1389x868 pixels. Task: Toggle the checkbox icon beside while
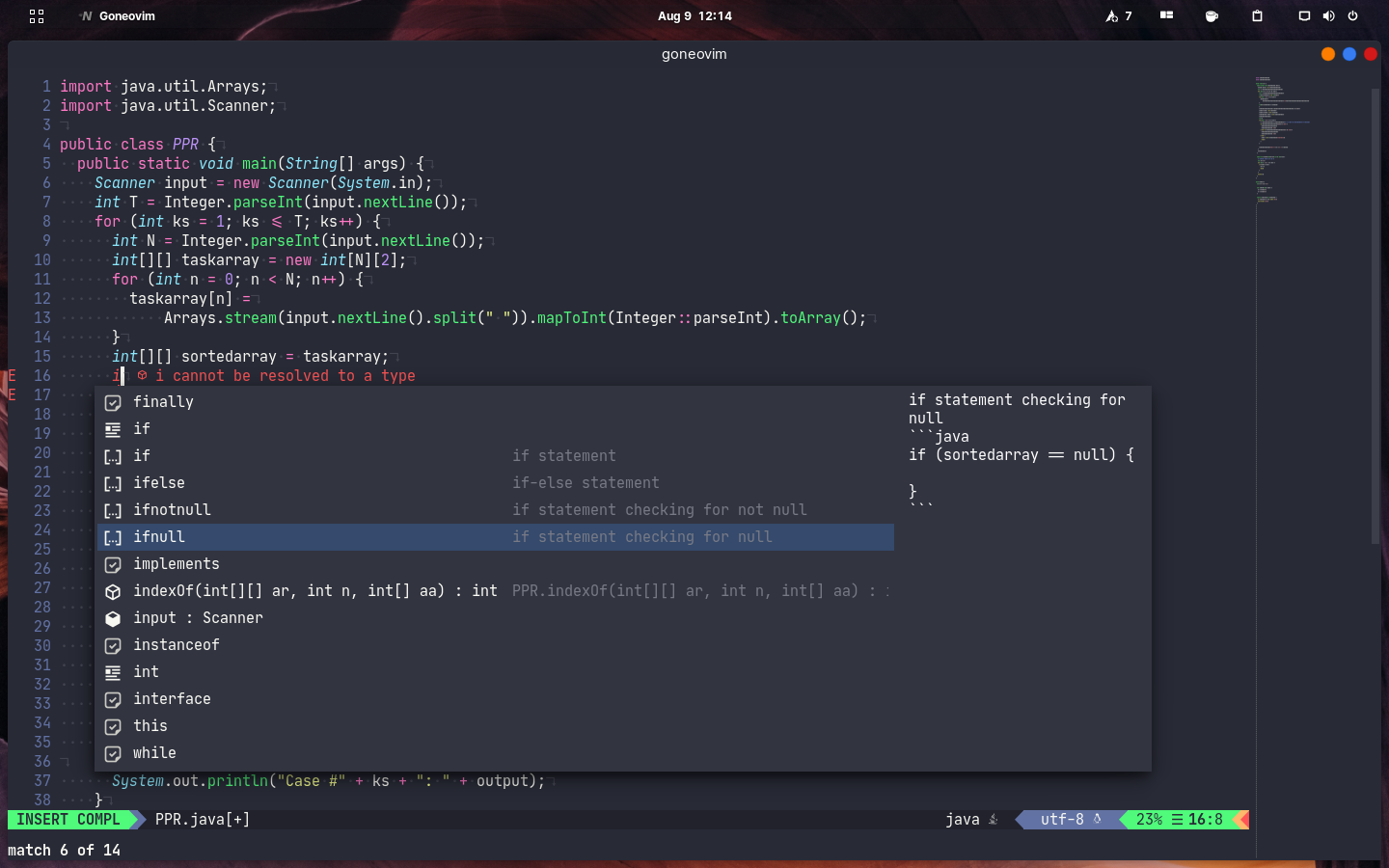point(112,752)
